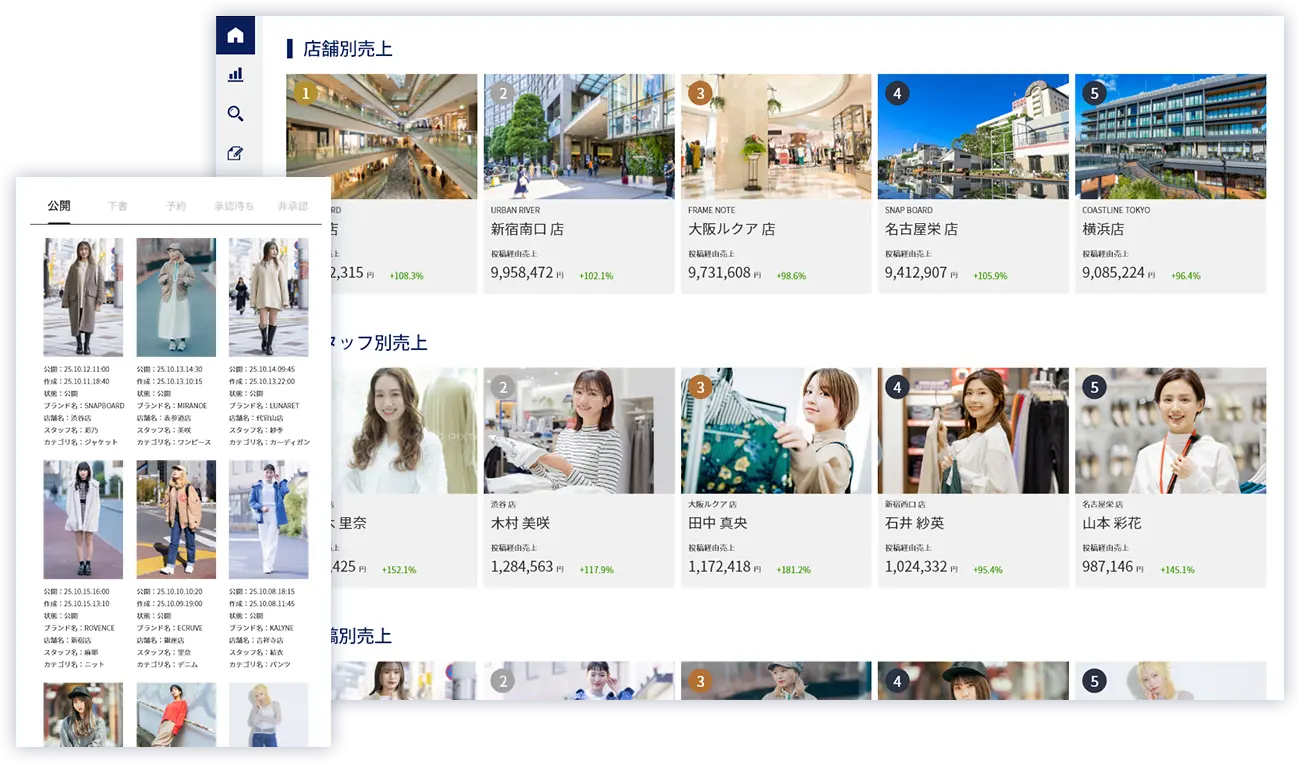The width and height of the screenshot is (1298, 762).
Task: Click rank 4 badge on 名古屋栄店 card
Action: pyautogui.click(x=897, y=94)
